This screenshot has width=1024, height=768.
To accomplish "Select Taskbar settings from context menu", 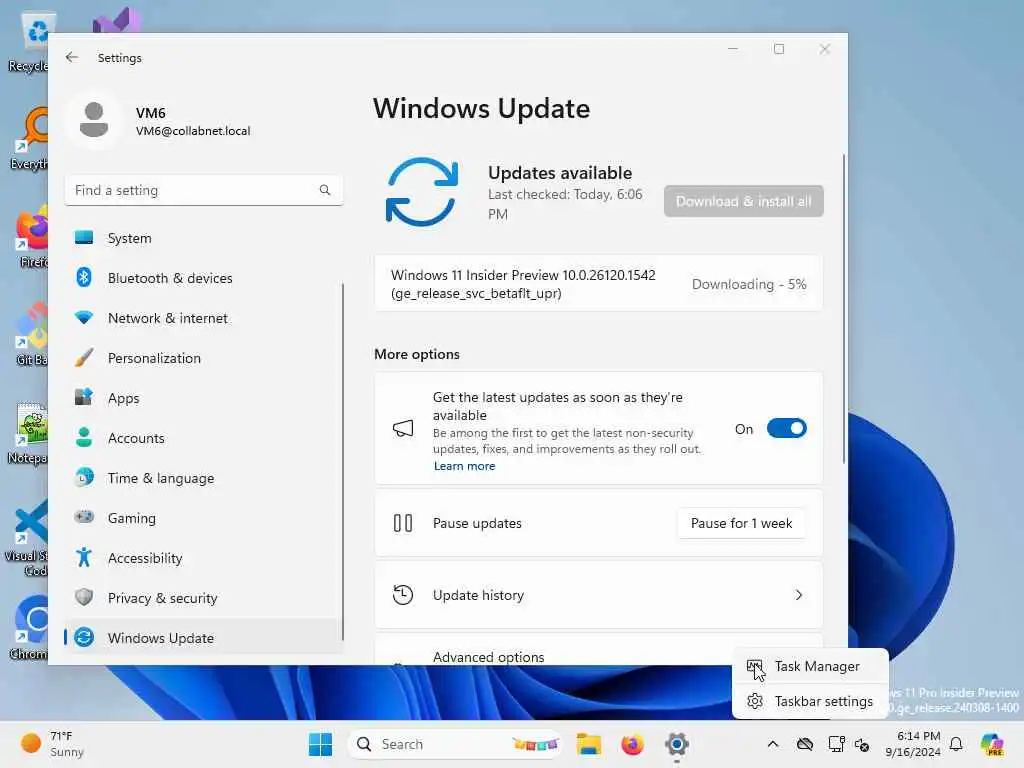I will pyautogui.click(x=810, y=701).
